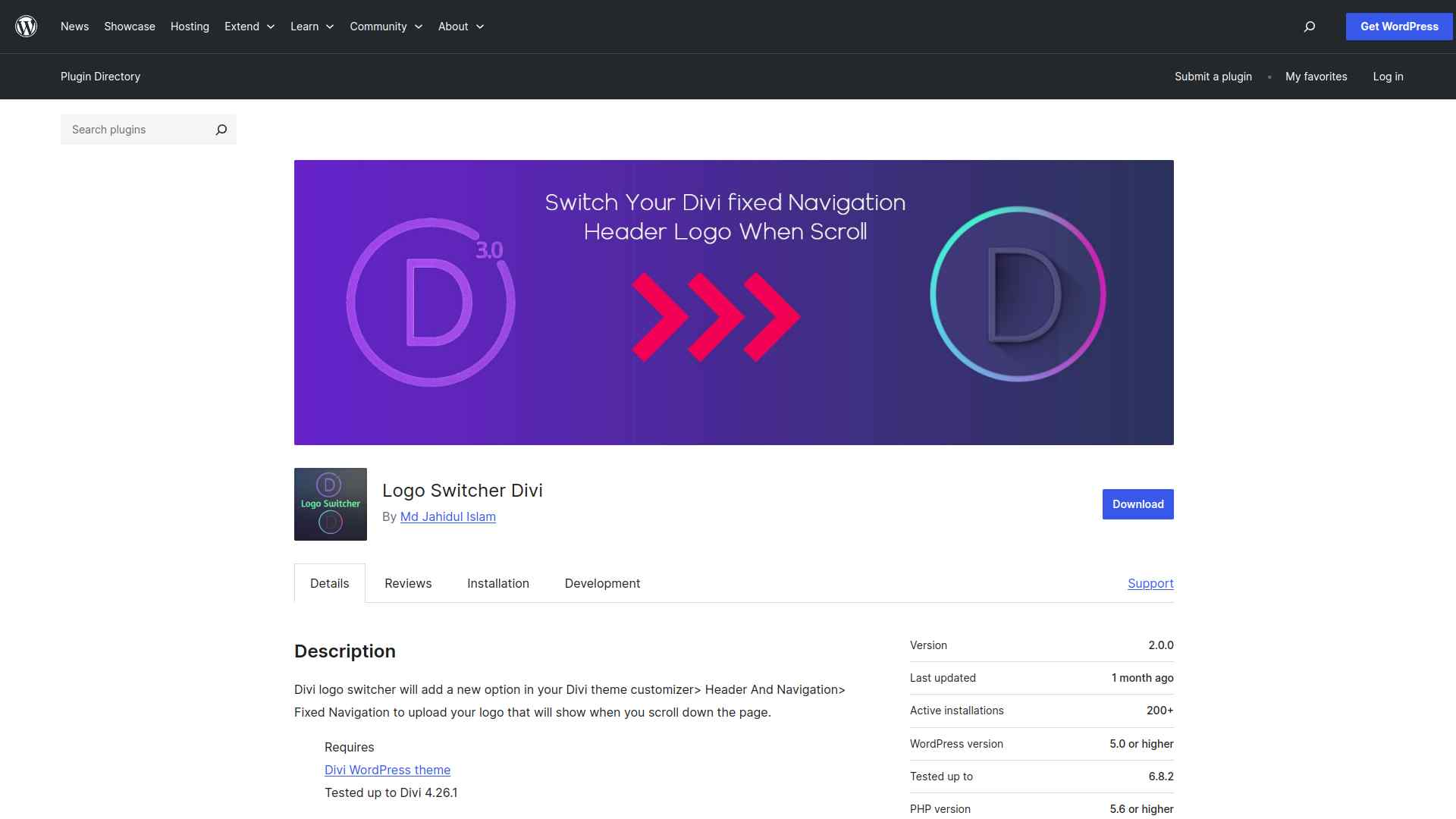Open the Hosting page
This screenshot has width=1456, height=819.
click(x=190, y=27)
